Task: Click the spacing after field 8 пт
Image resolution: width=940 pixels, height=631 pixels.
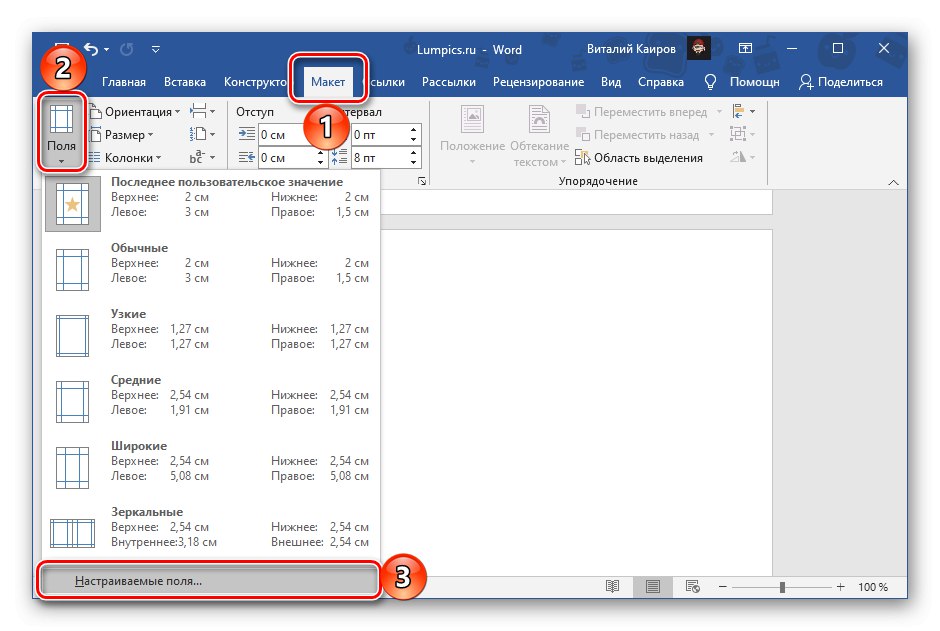Action: click(x=379, y=158)
